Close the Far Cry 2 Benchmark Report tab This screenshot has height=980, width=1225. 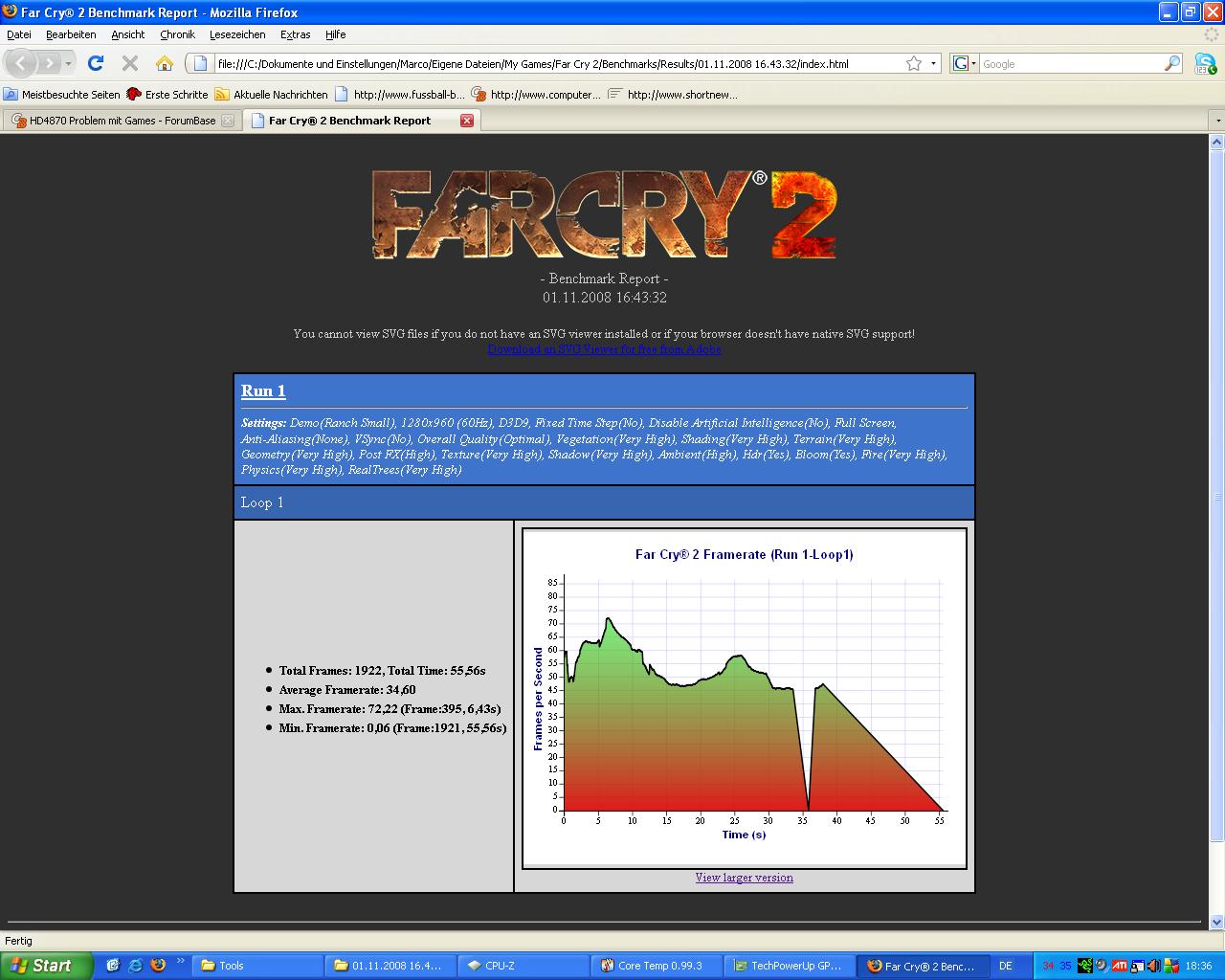[x=467, y=121]
